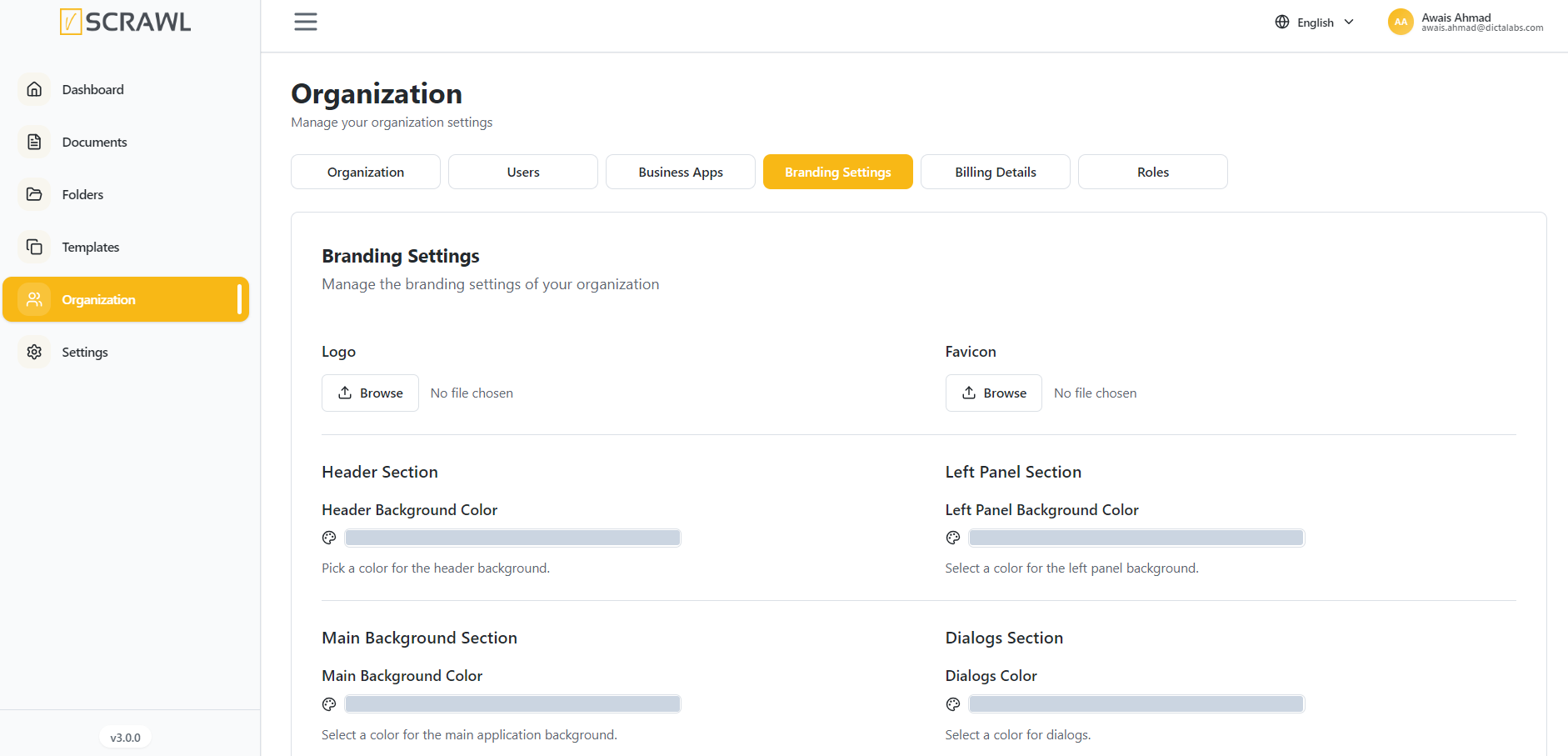
Task: Open the Roles tab
Action: tap(1153, 172)
